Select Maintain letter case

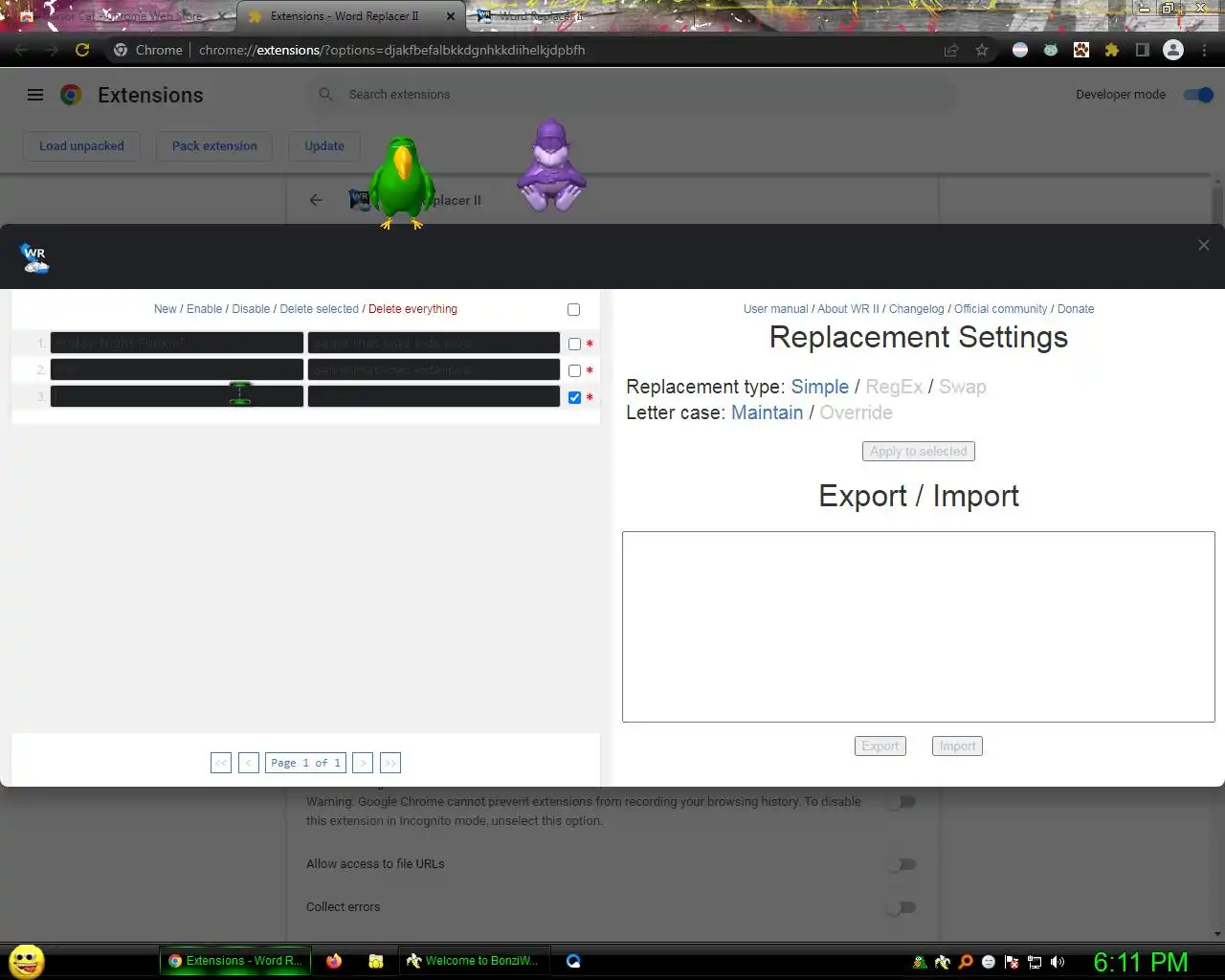pyautogui.click(x=767, y=412)
